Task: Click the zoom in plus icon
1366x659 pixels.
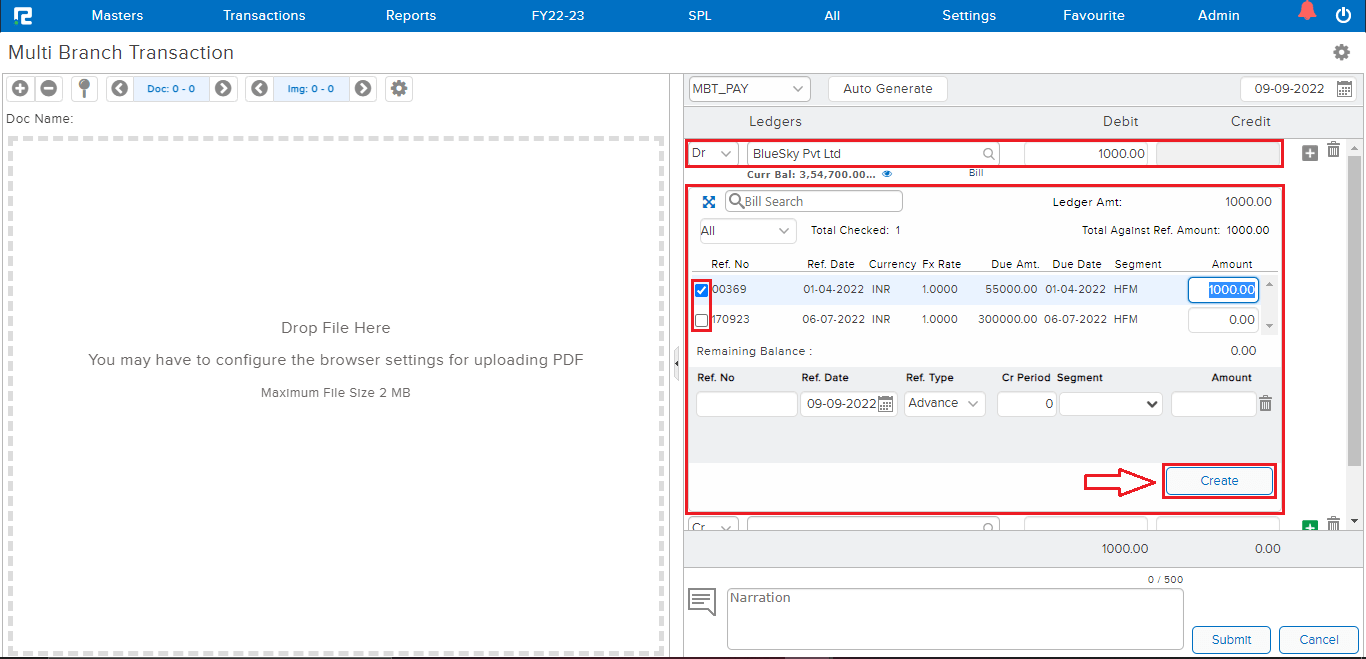Action: [x=20, y=89]
